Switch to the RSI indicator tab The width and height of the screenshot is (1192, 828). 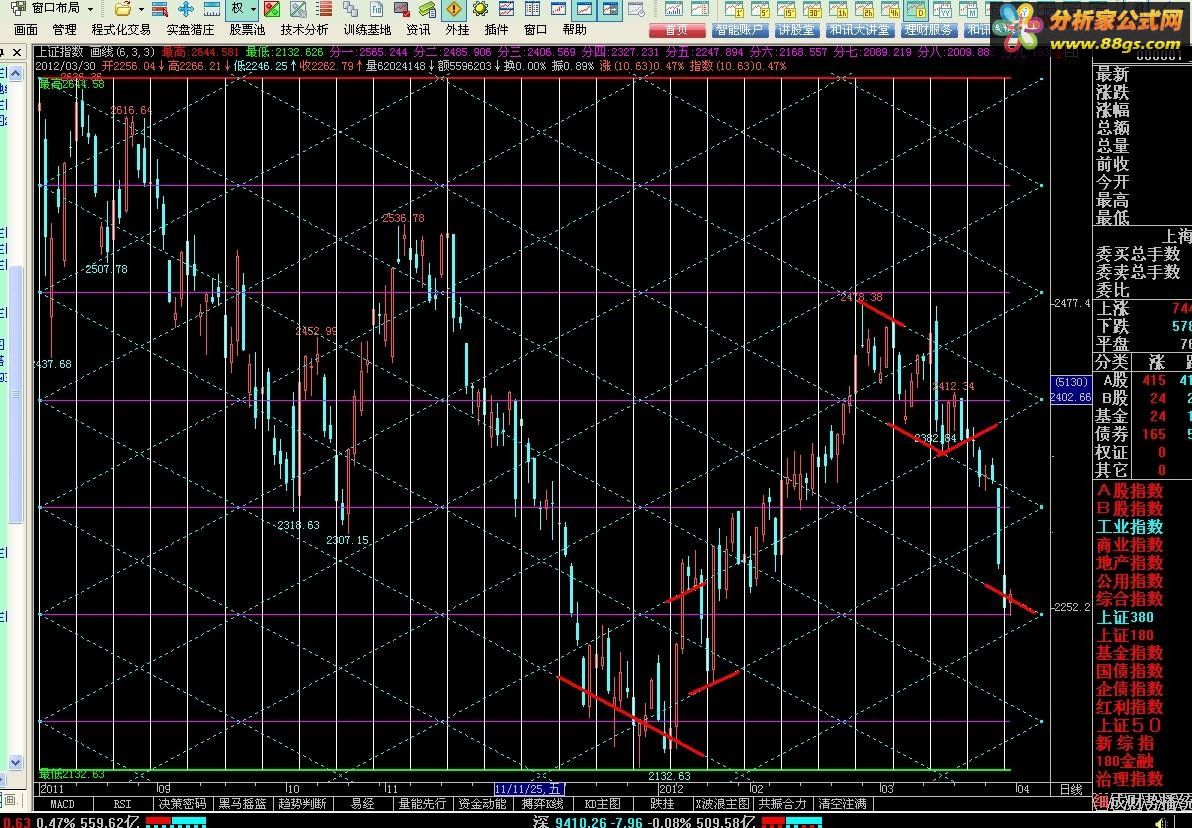coord(122,804)
